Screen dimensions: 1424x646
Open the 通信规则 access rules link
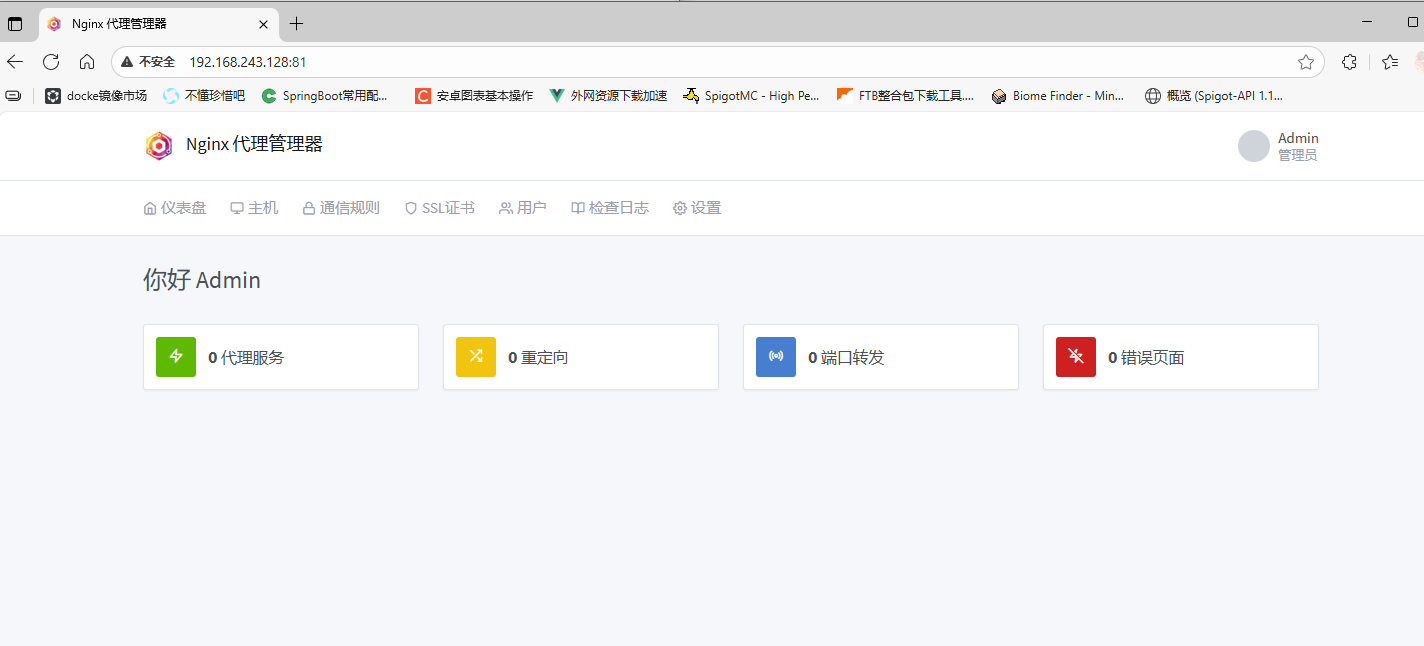[341, 208]
